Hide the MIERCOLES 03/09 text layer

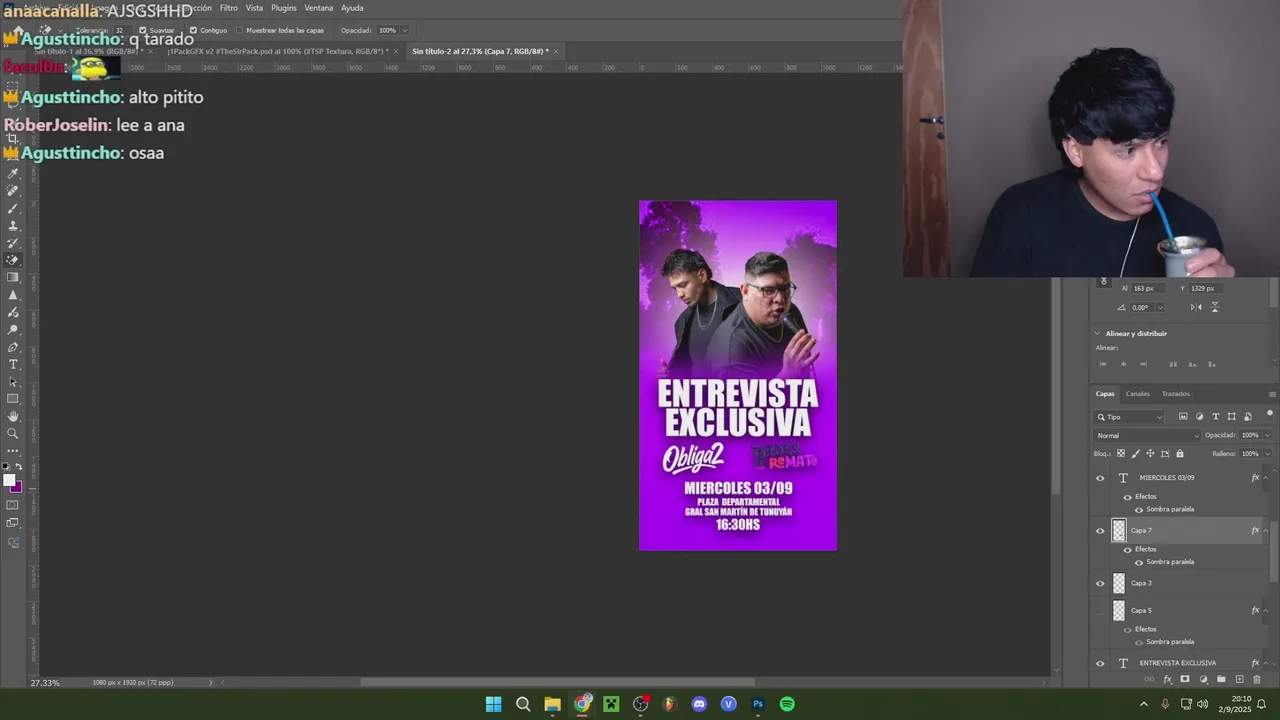point(1100,478)
